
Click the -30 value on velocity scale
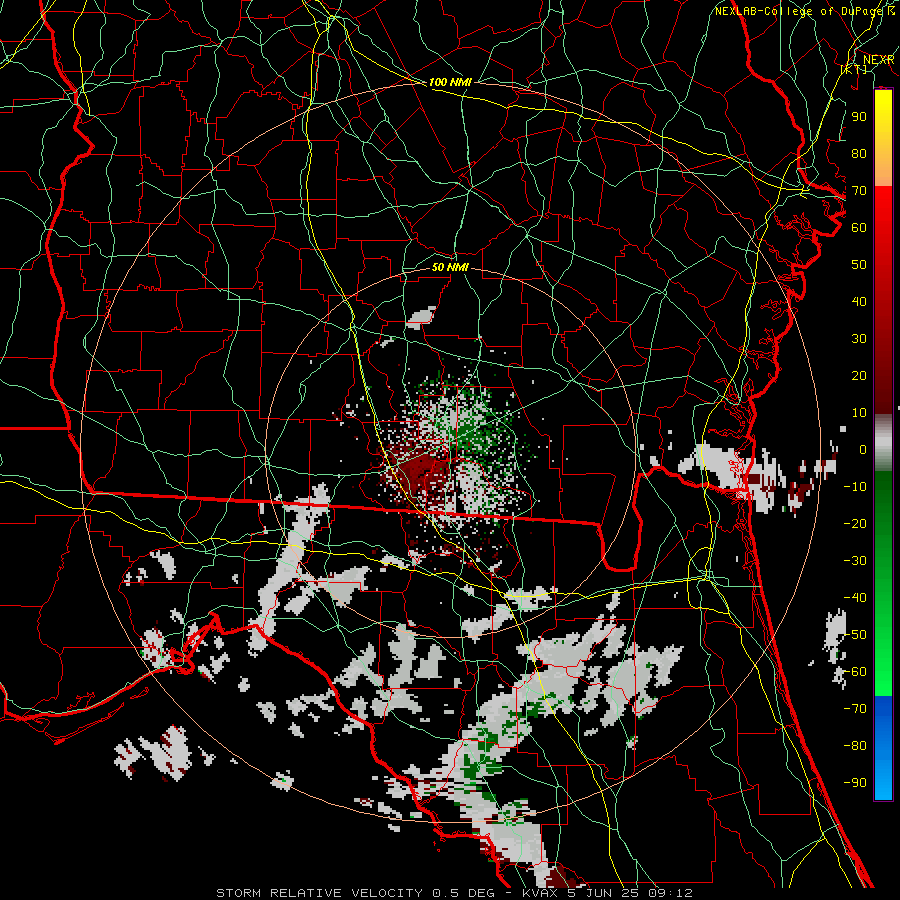pos(855,561)
